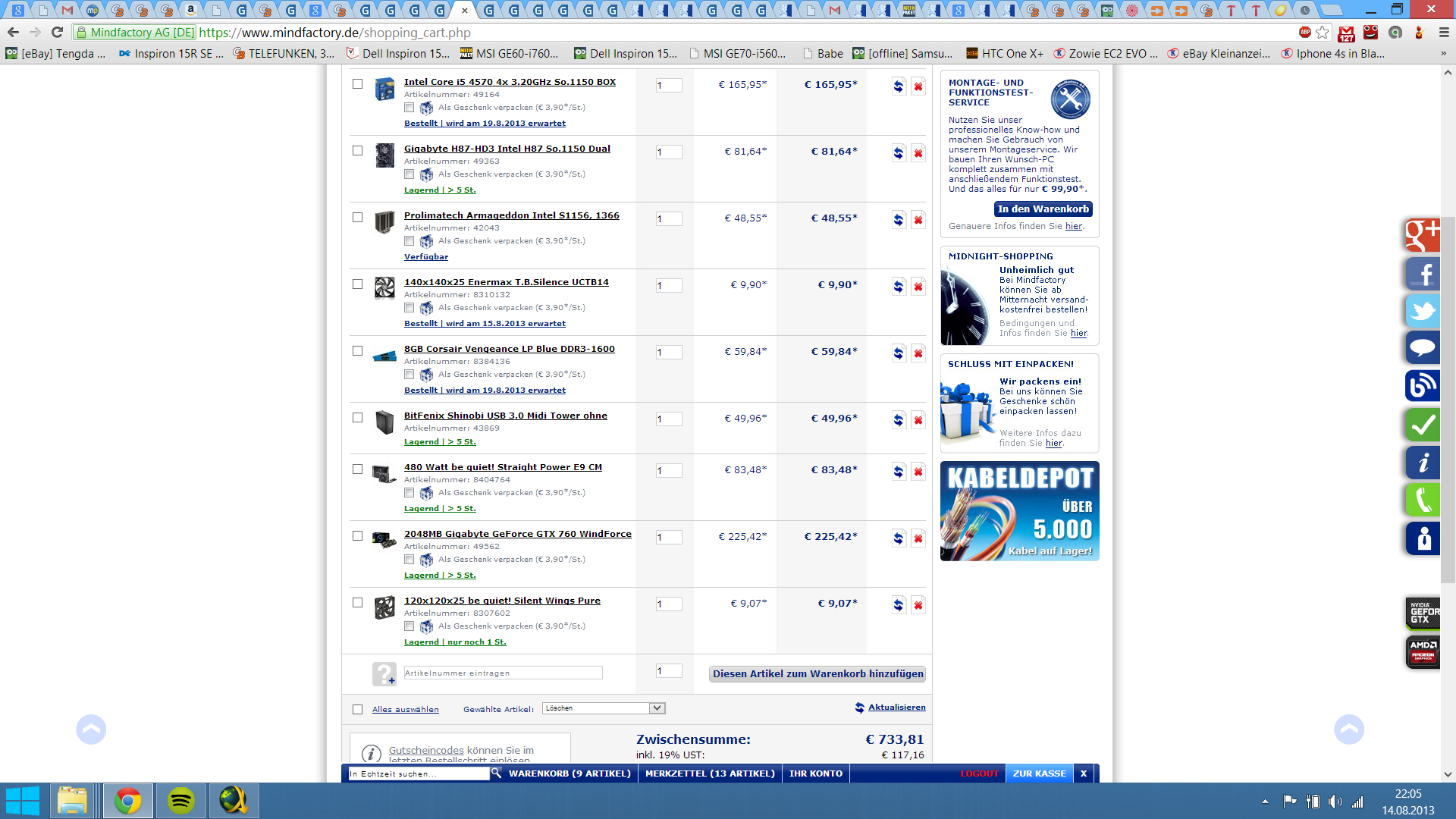The height and width of the screenshot is (819, 1456).
Task: Select the Intel Core i5 4570 item checkbox
Action: coord(357,84)
